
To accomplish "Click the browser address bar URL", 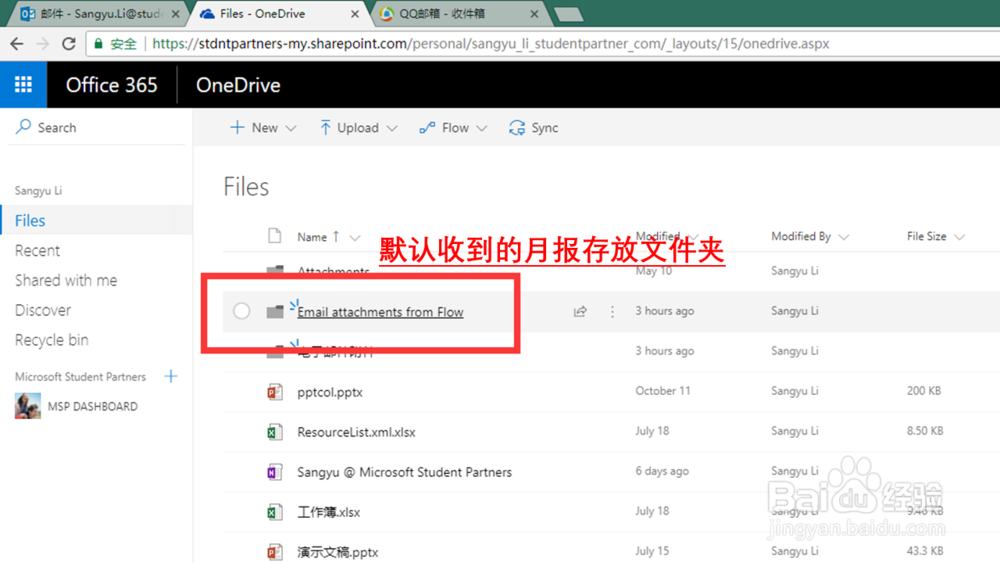I will click(x=491, y=43).
